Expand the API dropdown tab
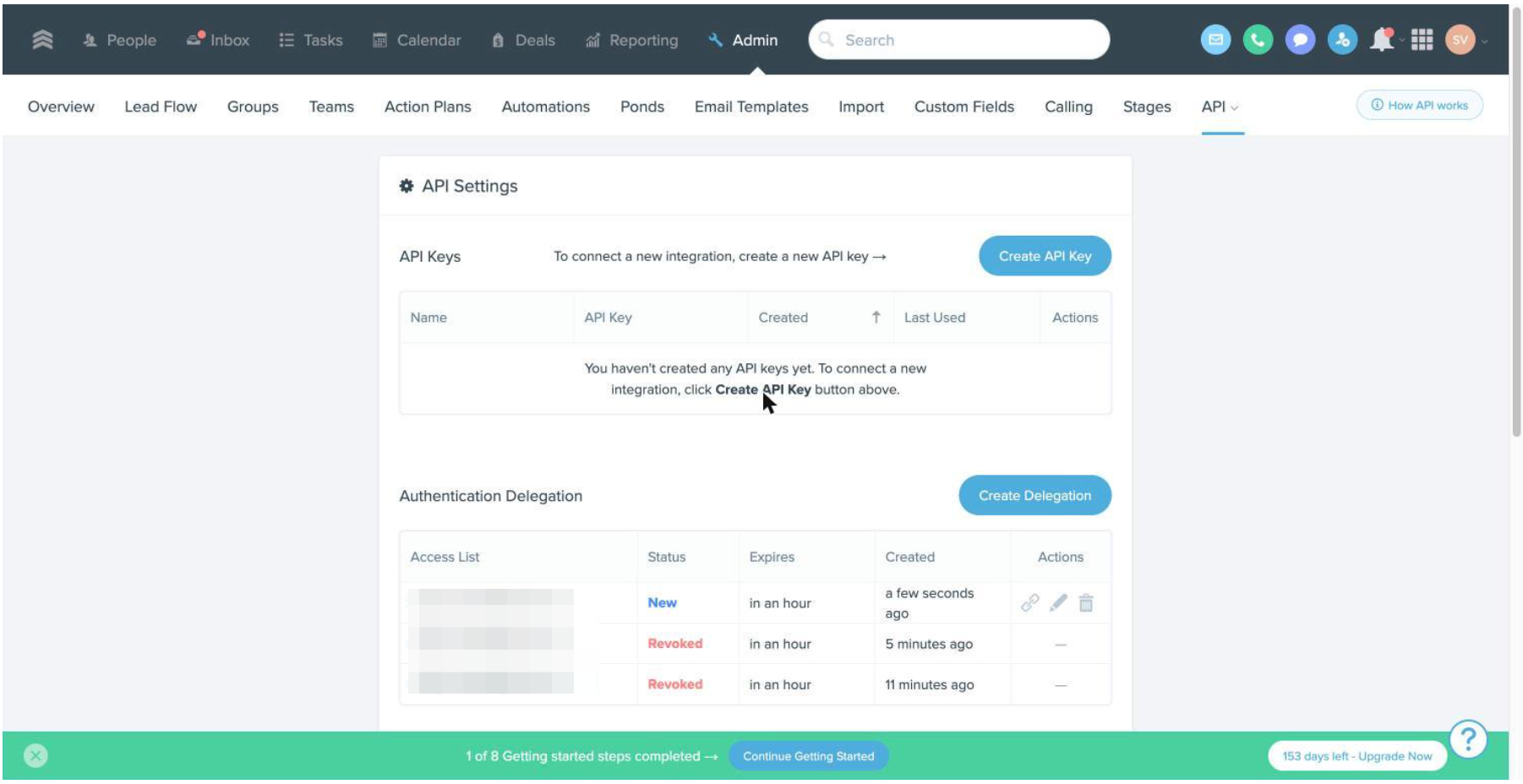 pos(1221,106)
